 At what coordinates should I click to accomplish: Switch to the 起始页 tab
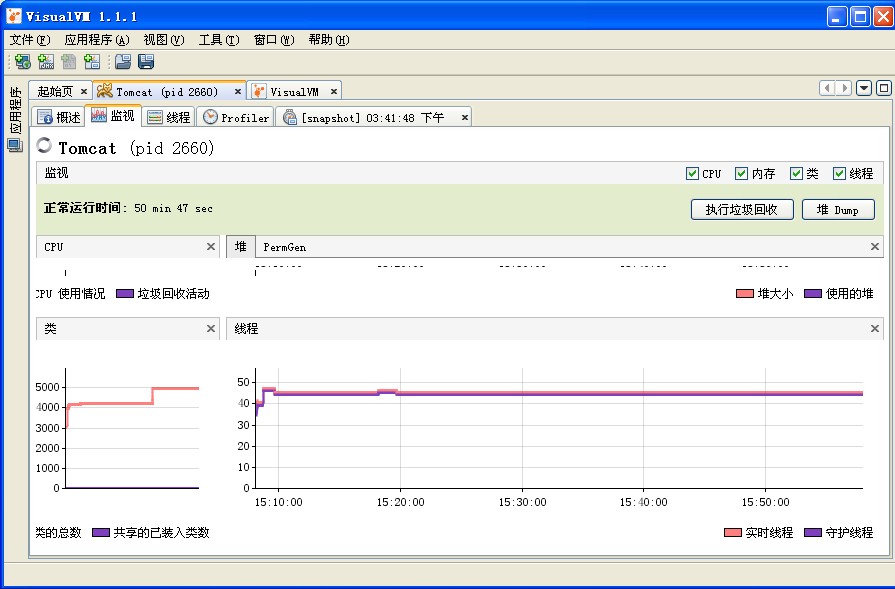click(55, 91)
